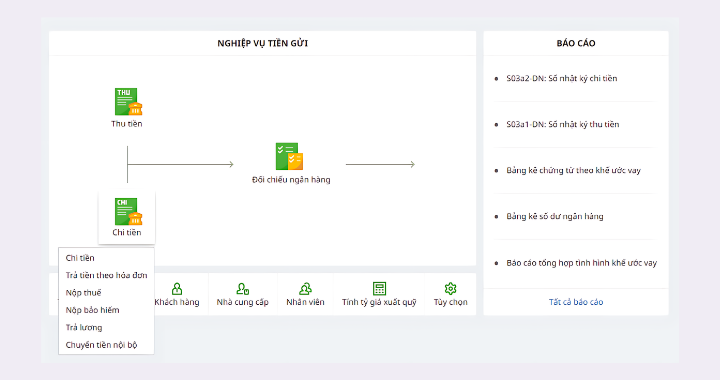Screen dimensions: 720x380
Task: Open the Tùy chọn gear icon
Action: (x=450, y=289)
